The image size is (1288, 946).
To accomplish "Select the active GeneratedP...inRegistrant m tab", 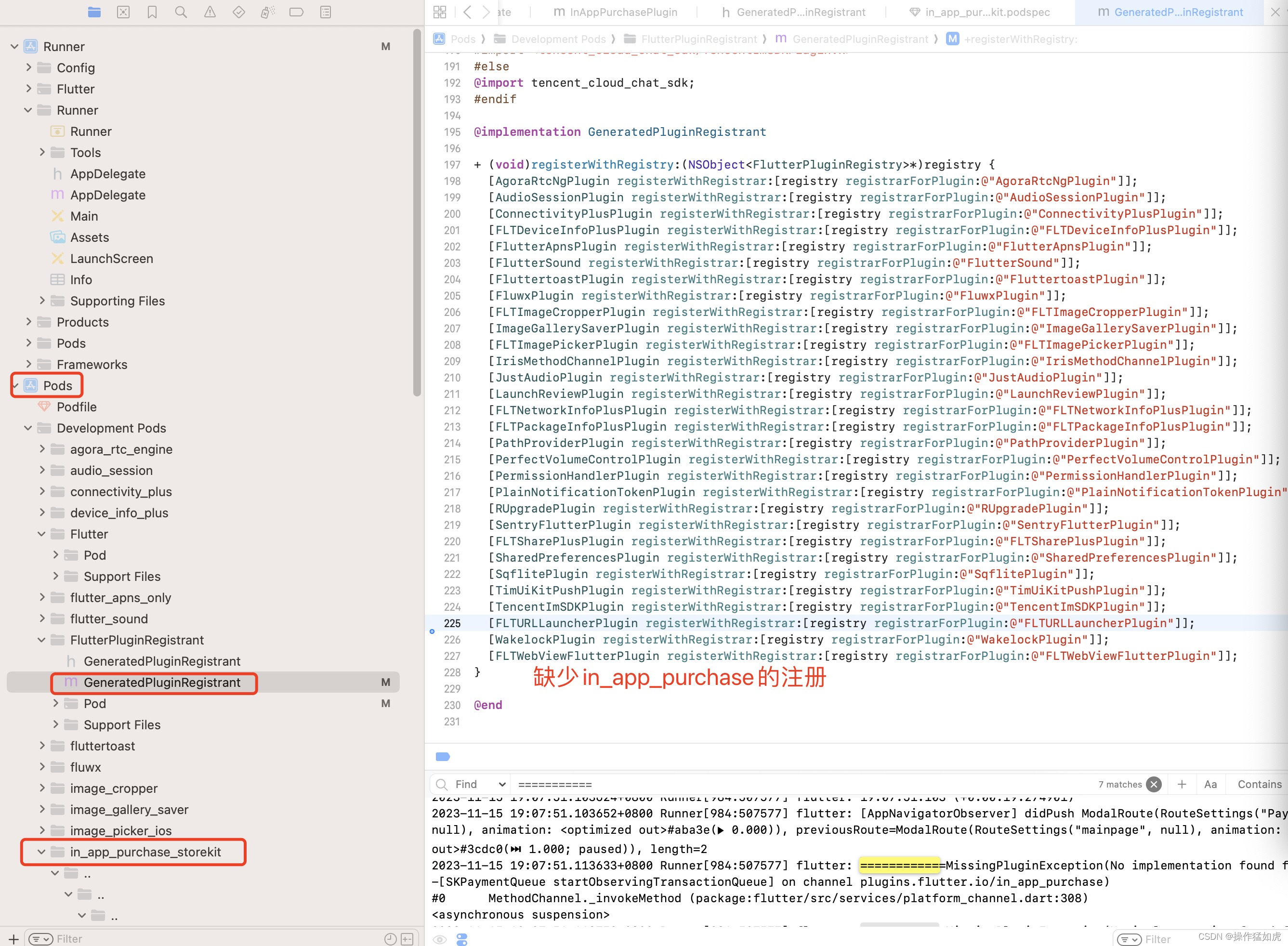I will pos(1170,12).
